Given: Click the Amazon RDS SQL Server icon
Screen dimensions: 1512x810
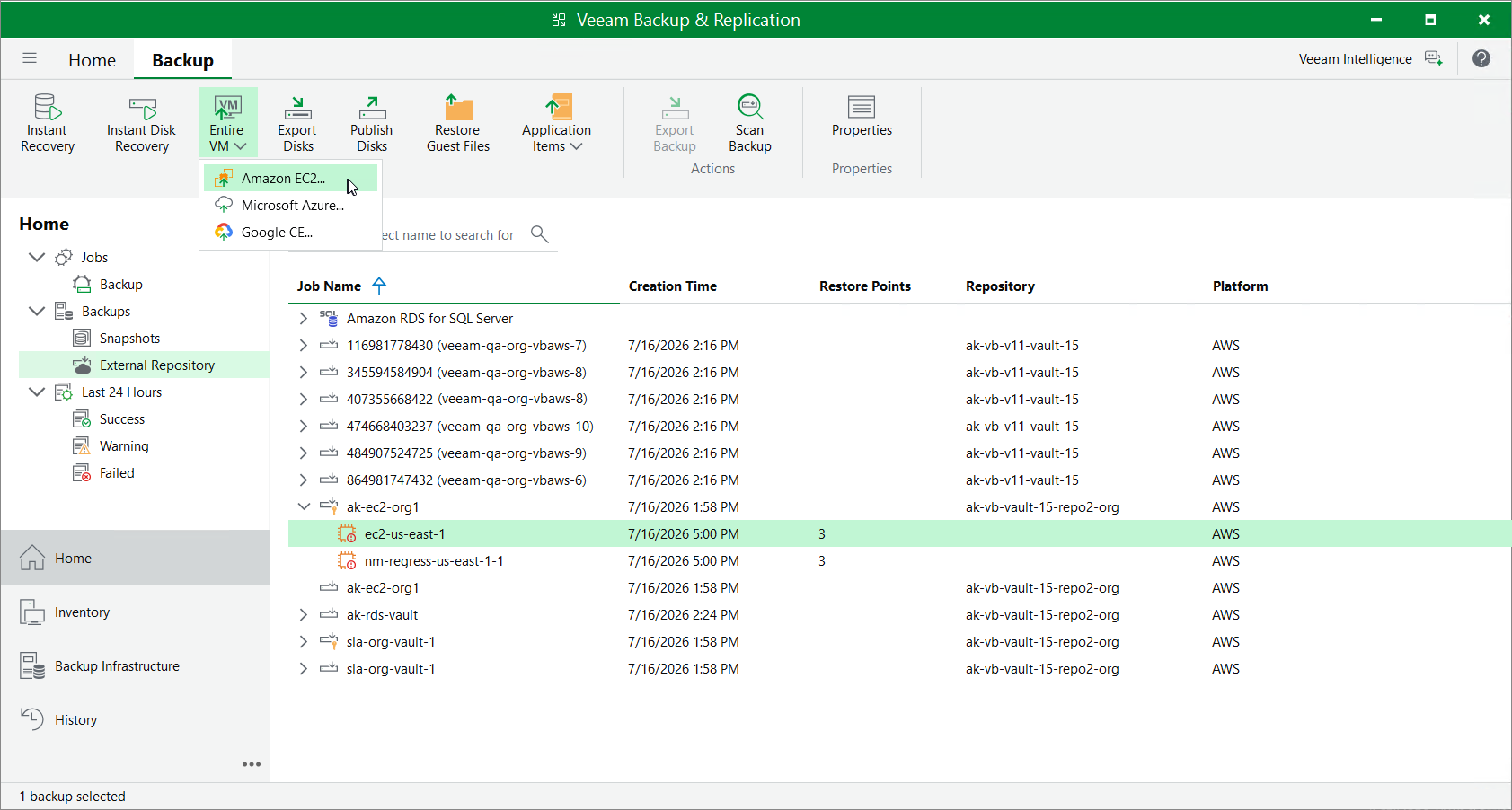Looking at the screenshot, I should [x=329, y=319].
